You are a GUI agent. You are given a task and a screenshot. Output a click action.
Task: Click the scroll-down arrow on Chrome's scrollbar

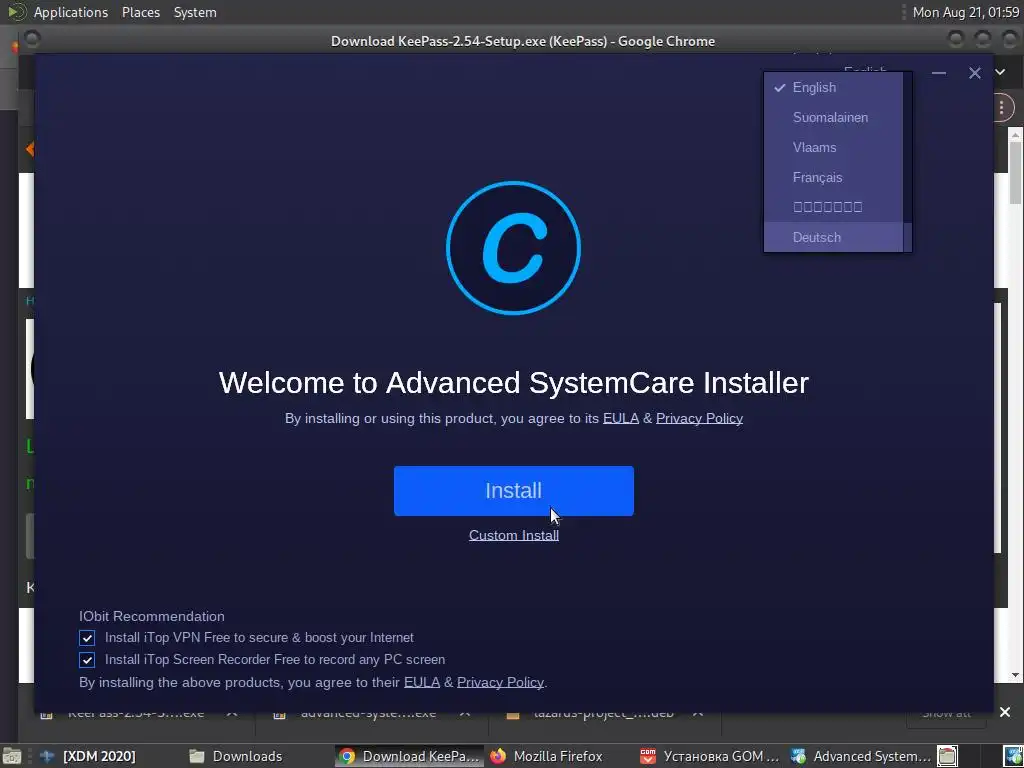[1015, 675]
